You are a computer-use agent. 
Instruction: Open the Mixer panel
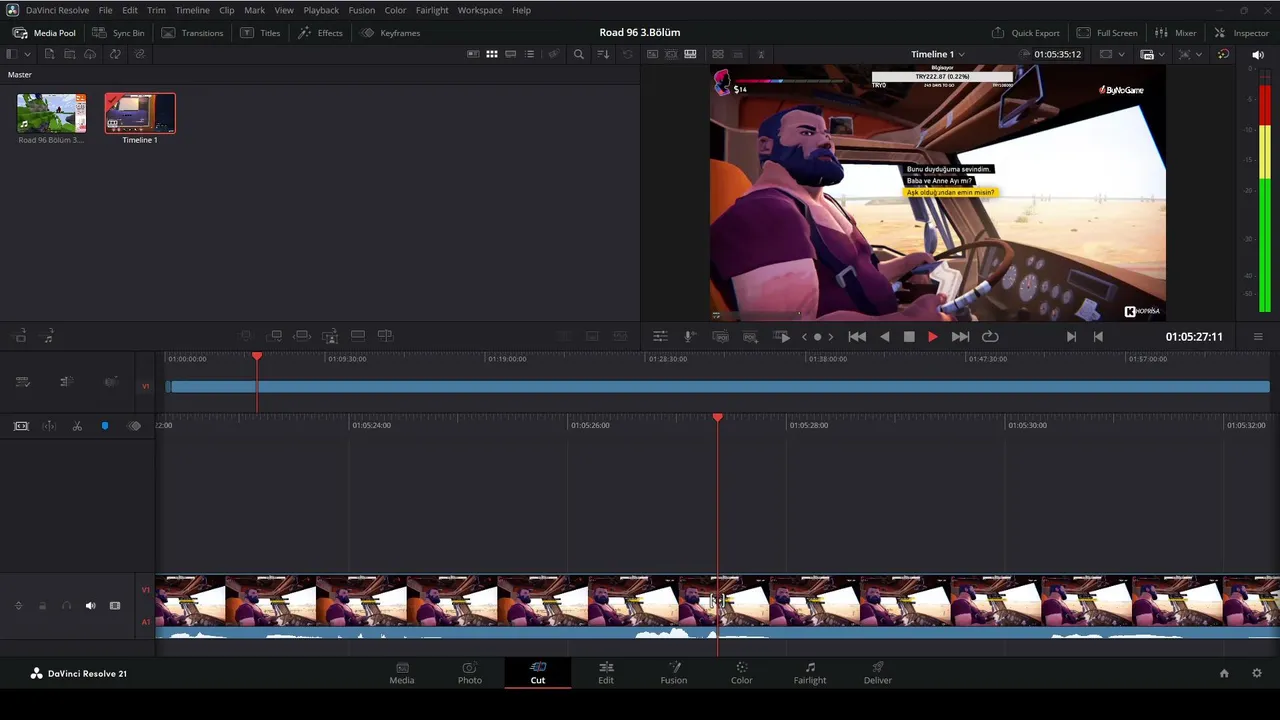pyautogui.click(x=1175, y=33)
